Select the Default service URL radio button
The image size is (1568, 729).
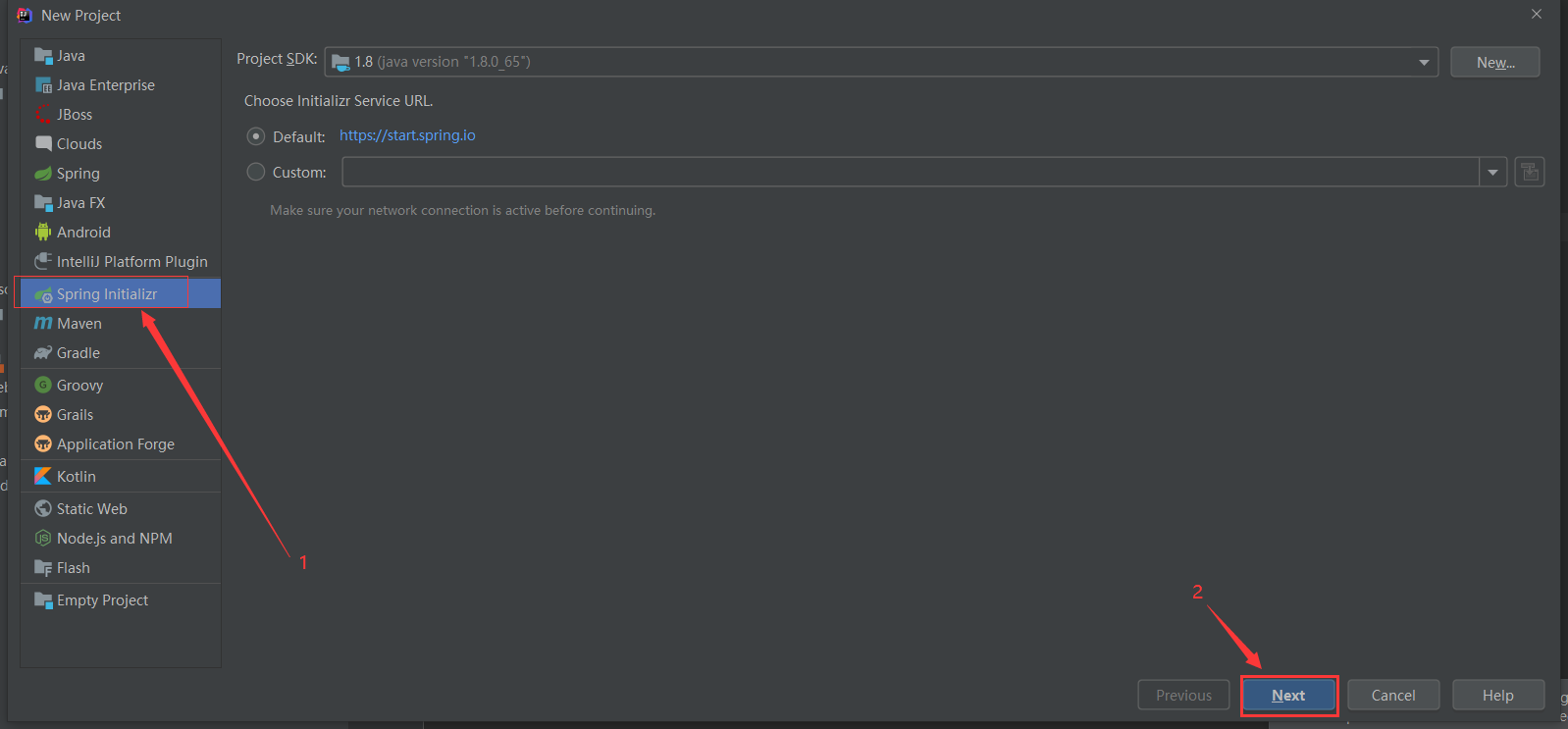256,136
